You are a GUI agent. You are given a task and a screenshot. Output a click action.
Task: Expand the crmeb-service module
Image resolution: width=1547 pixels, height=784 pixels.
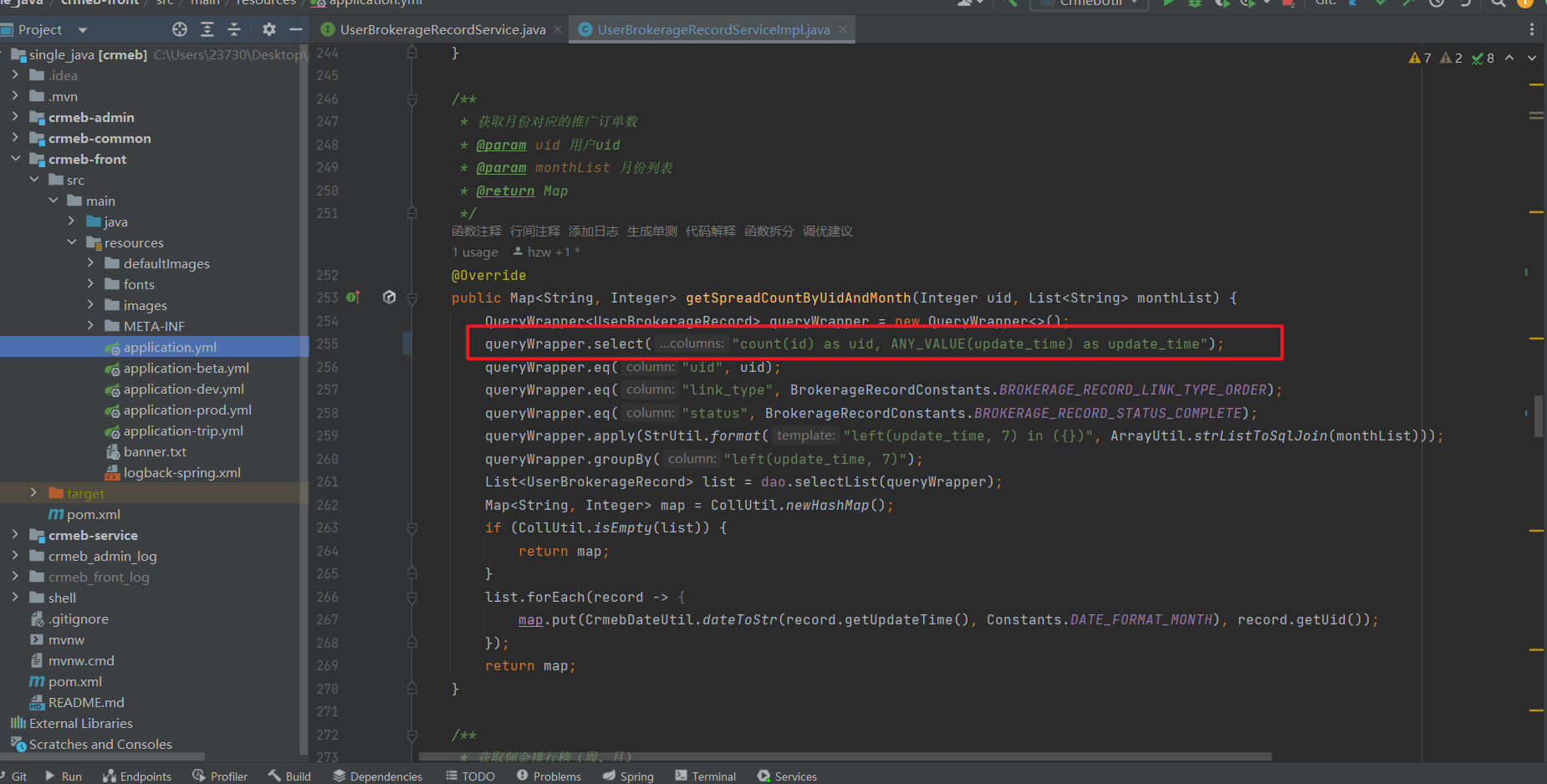[x=15, y=535]
